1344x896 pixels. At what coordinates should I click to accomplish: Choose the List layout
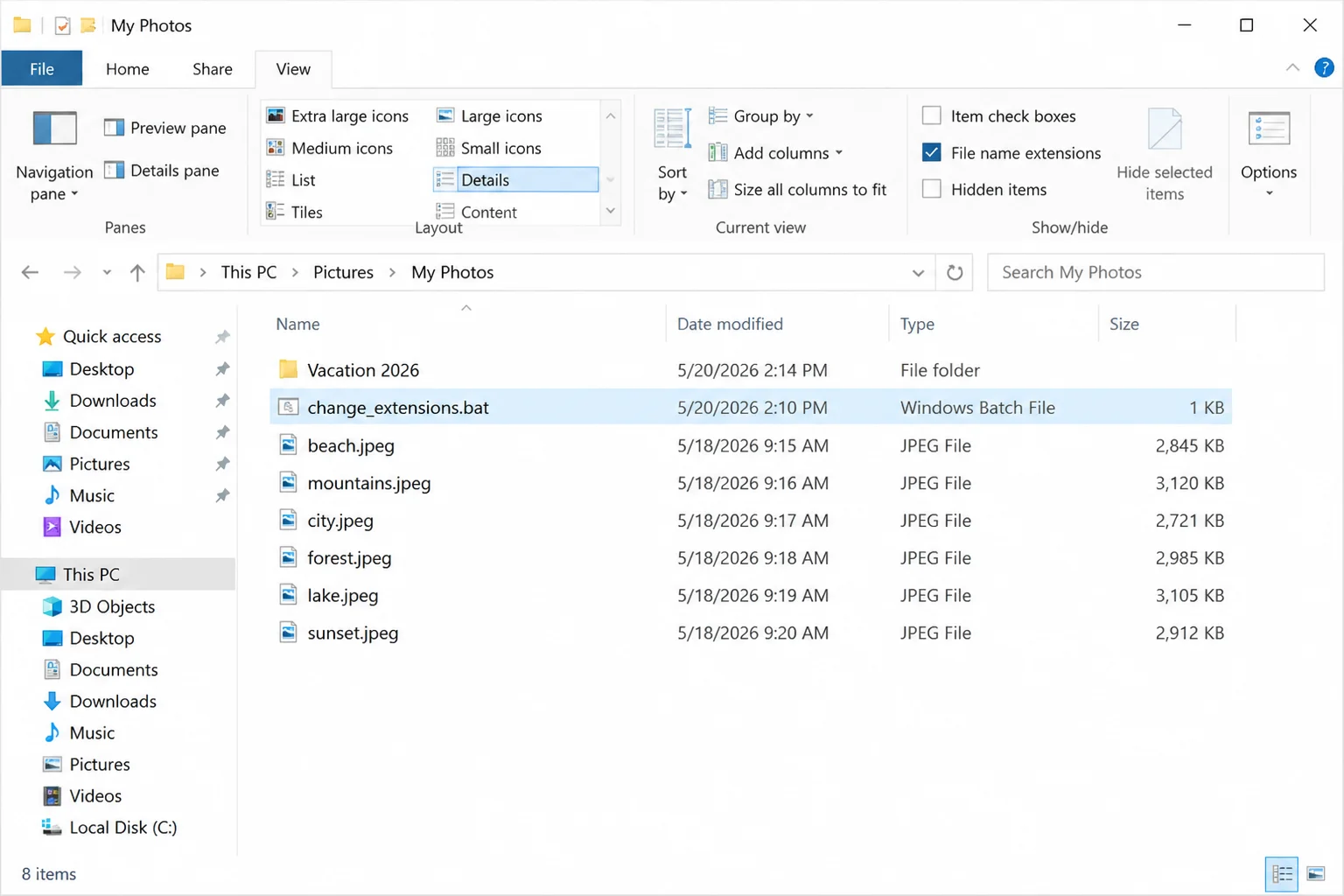click(290, 180)
